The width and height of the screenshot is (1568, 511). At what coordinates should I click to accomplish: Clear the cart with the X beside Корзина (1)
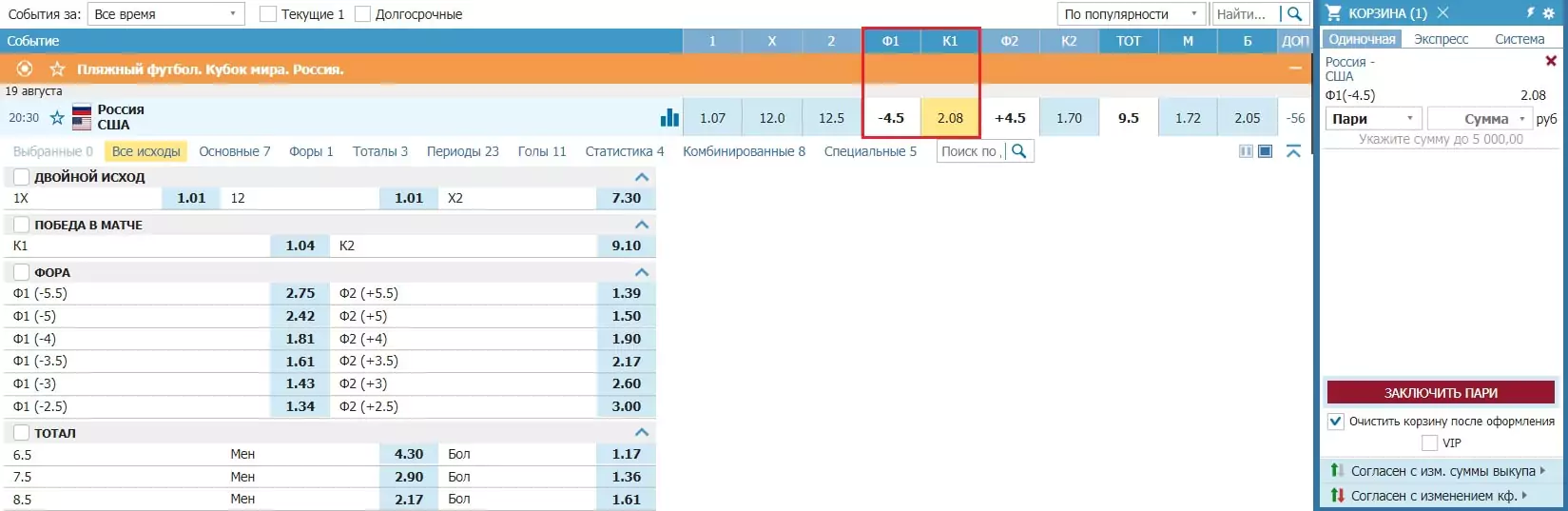(x=1442, y=12)
